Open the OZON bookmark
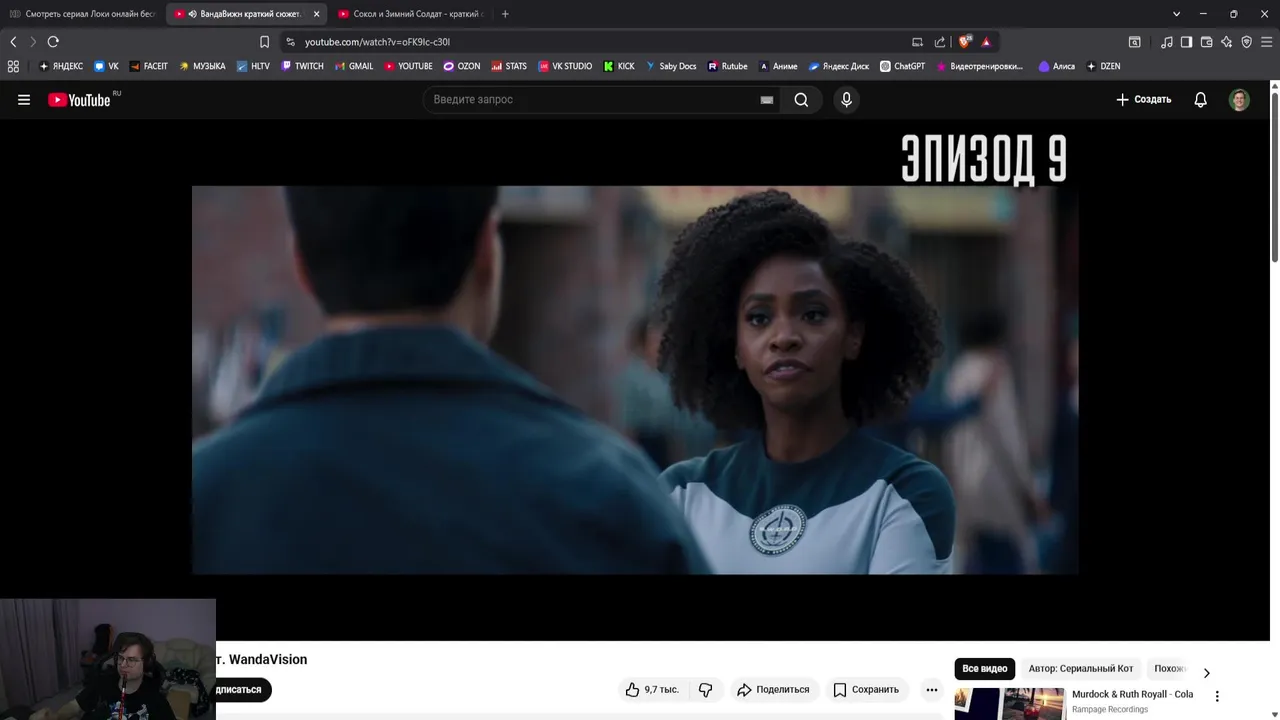Image resolution: width=1280 pixels, height=720 pixels. tap(462, 66)
